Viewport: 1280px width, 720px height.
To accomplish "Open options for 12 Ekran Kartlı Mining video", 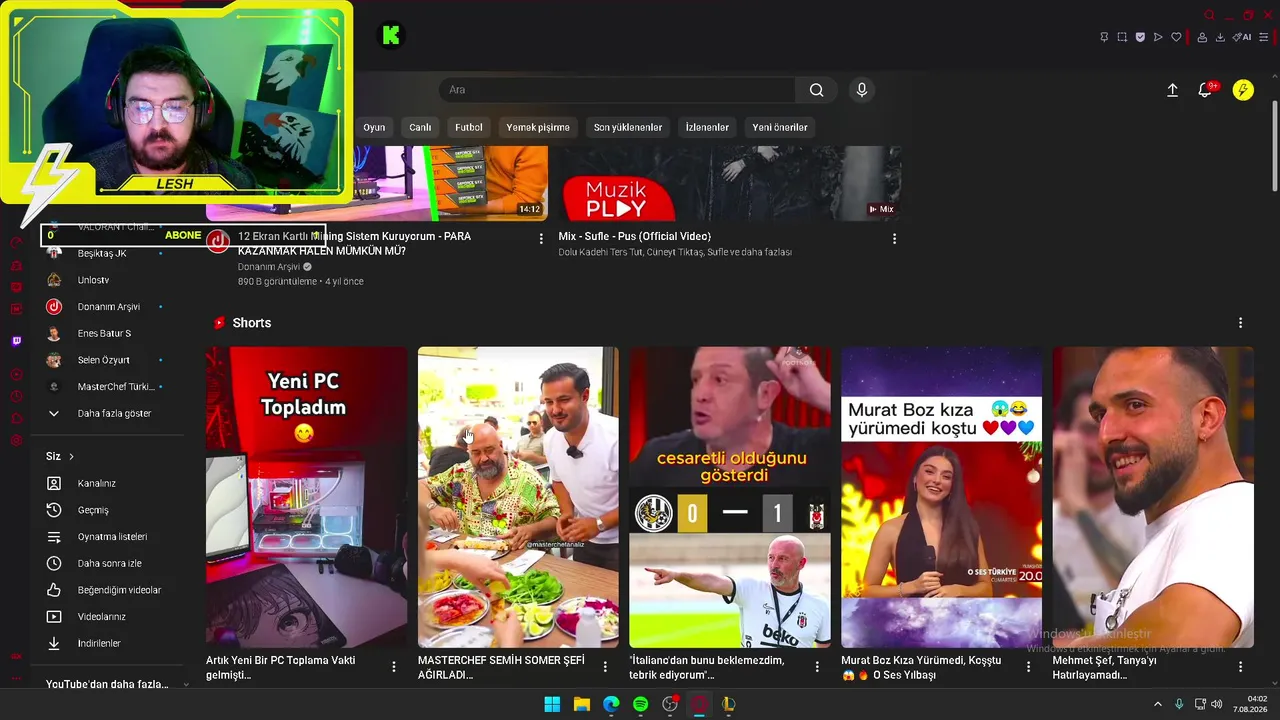I will (541, 239).
